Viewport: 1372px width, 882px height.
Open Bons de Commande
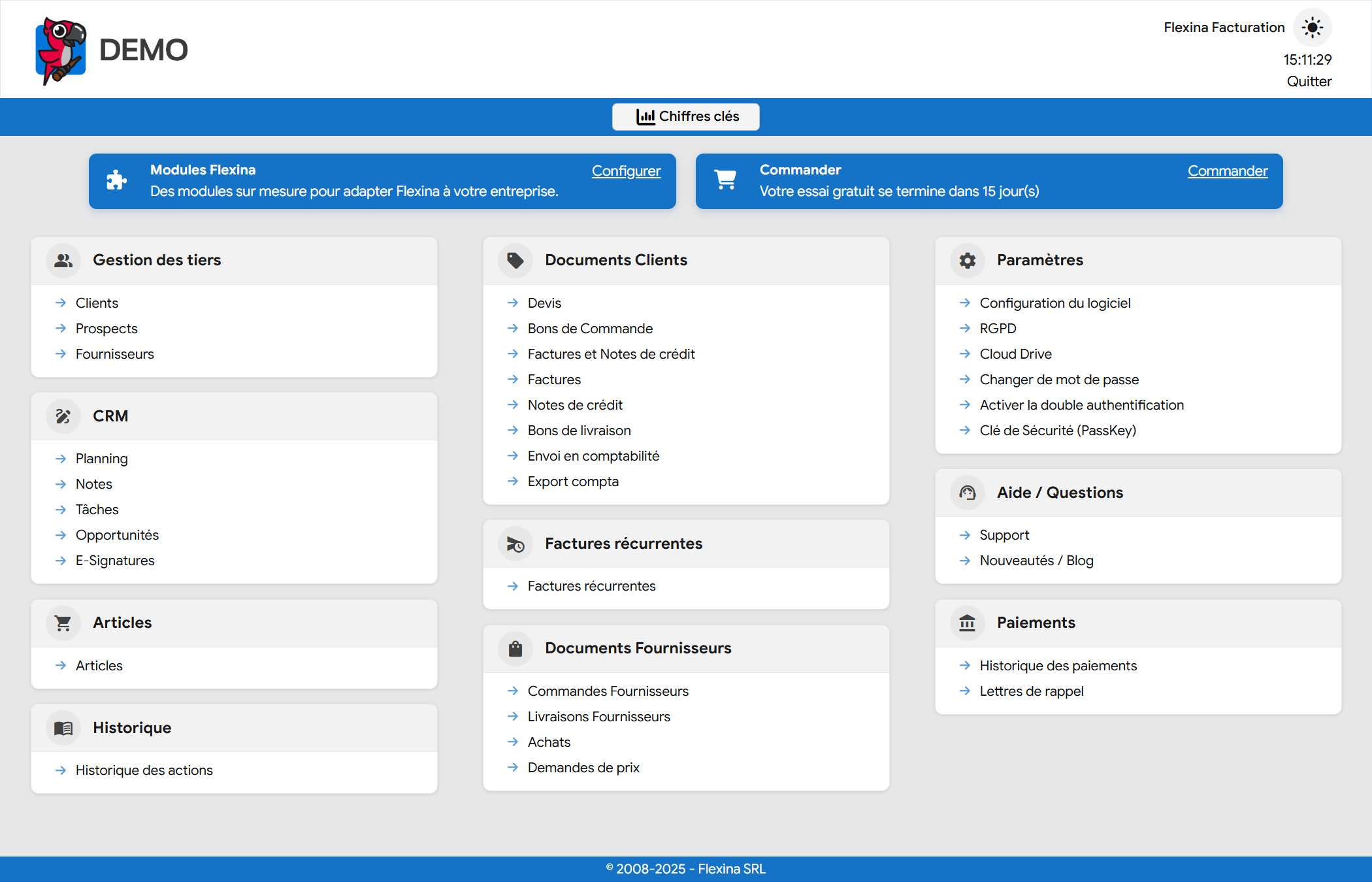click(x=590, y=328)
